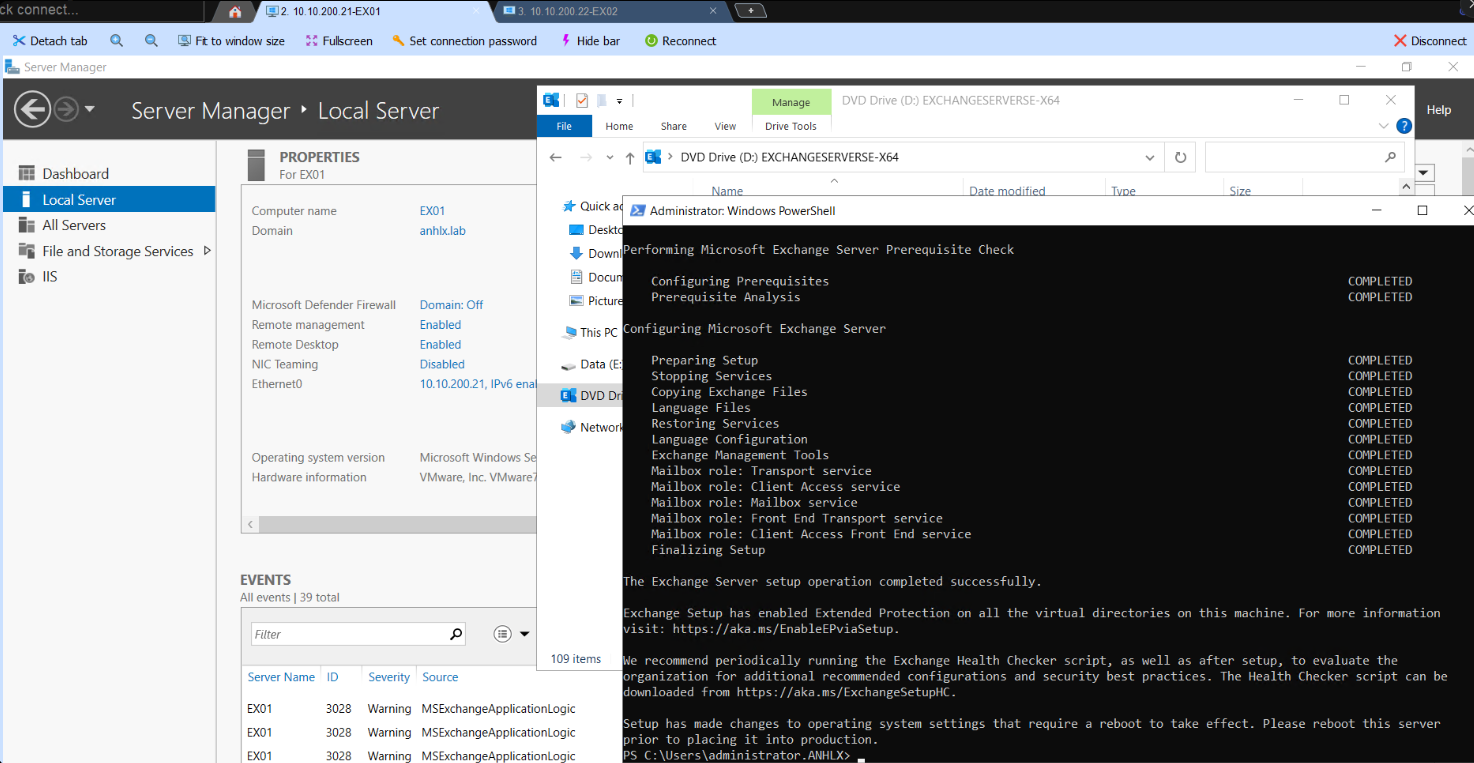
Task: Disconnect the remote session
Action: [1430, 41]
